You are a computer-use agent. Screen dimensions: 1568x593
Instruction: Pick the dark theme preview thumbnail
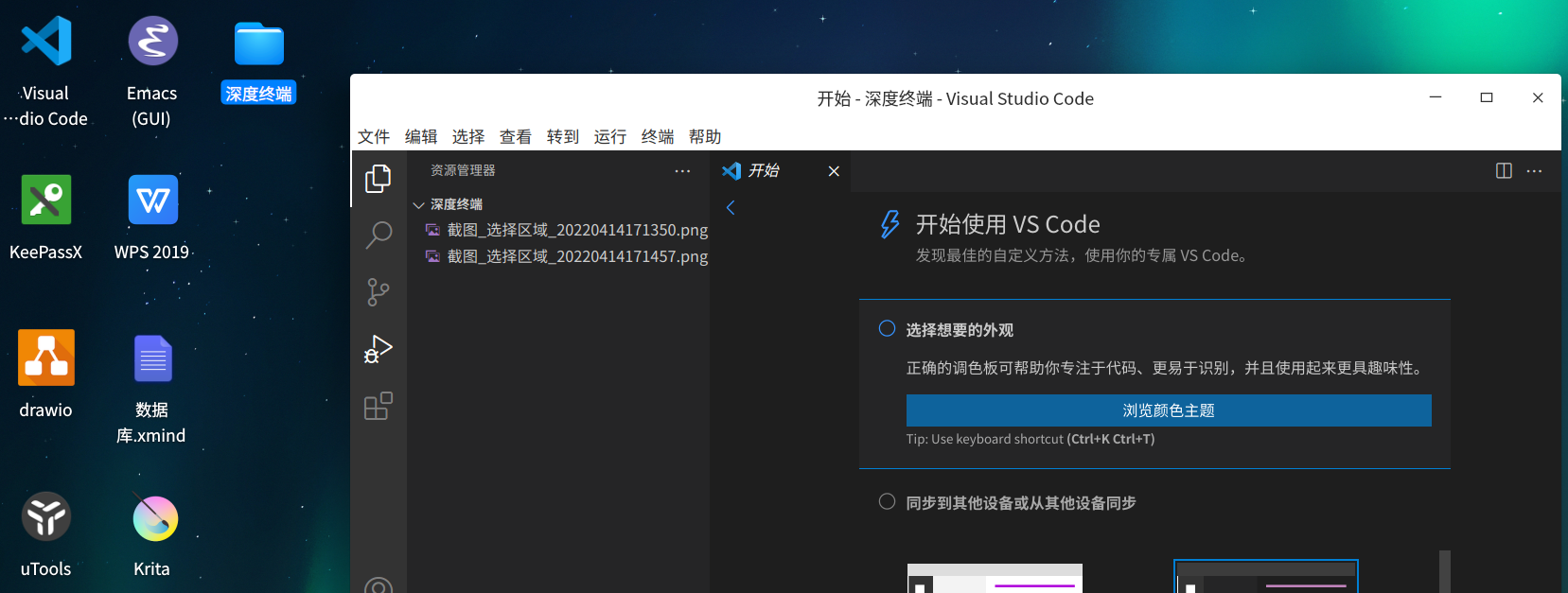click(x=1266, y=576)
